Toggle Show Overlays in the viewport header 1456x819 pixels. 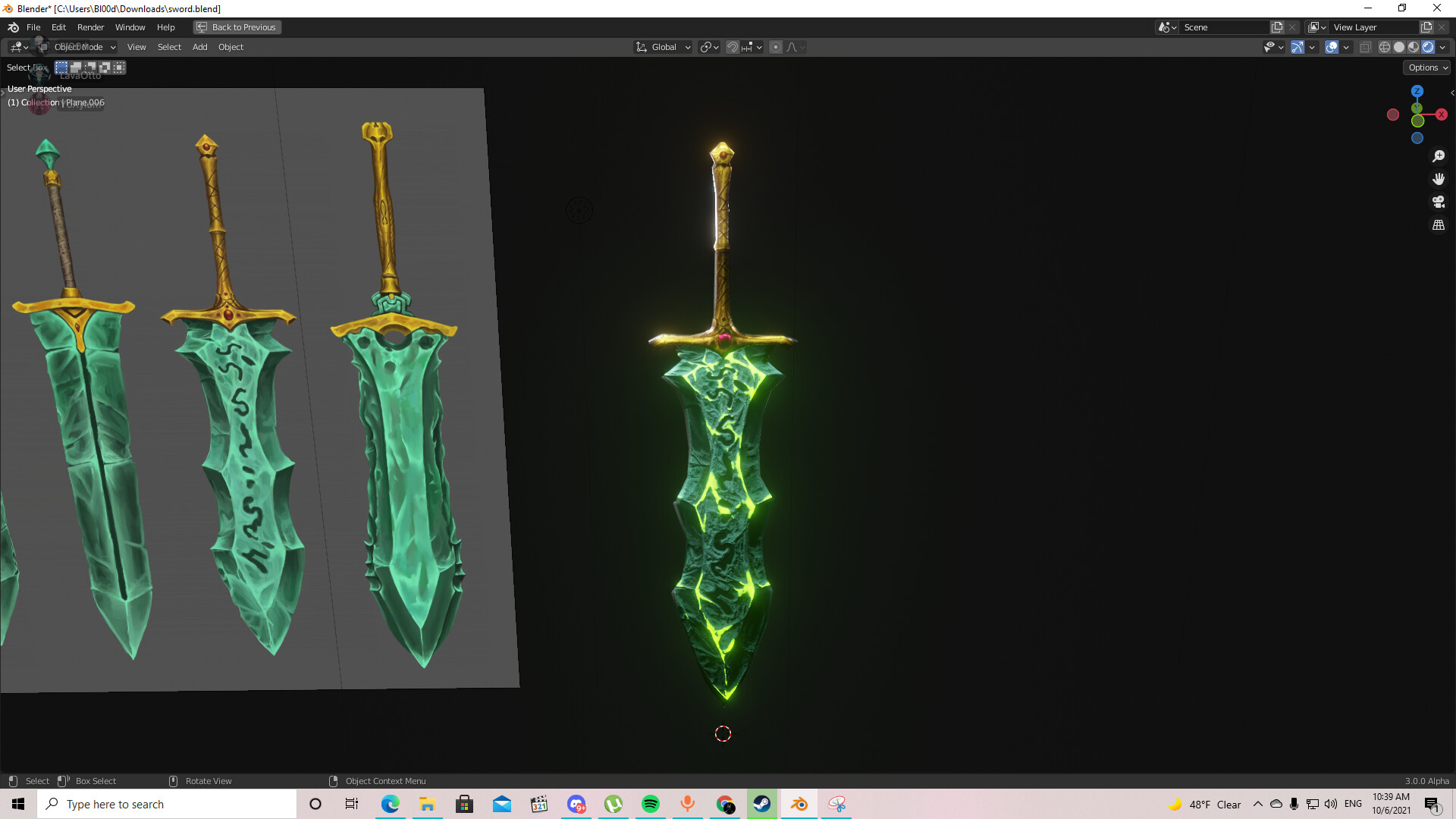1332,46
